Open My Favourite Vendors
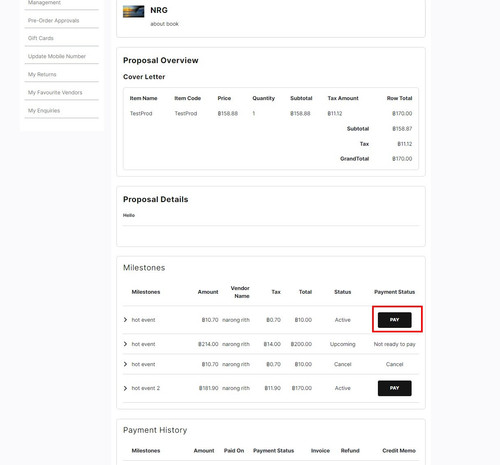Image resolution: width=500 pixels, height=465 pixels. [x=55, y=92]
